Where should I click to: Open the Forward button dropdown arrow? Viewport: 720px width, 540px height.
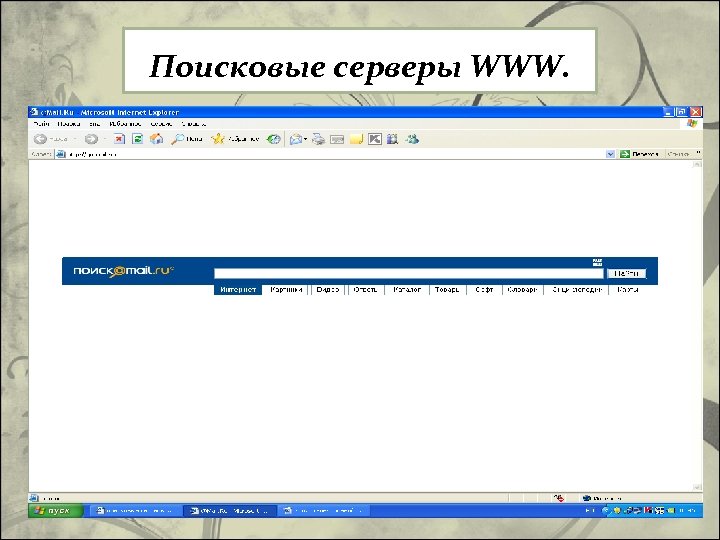105,139
